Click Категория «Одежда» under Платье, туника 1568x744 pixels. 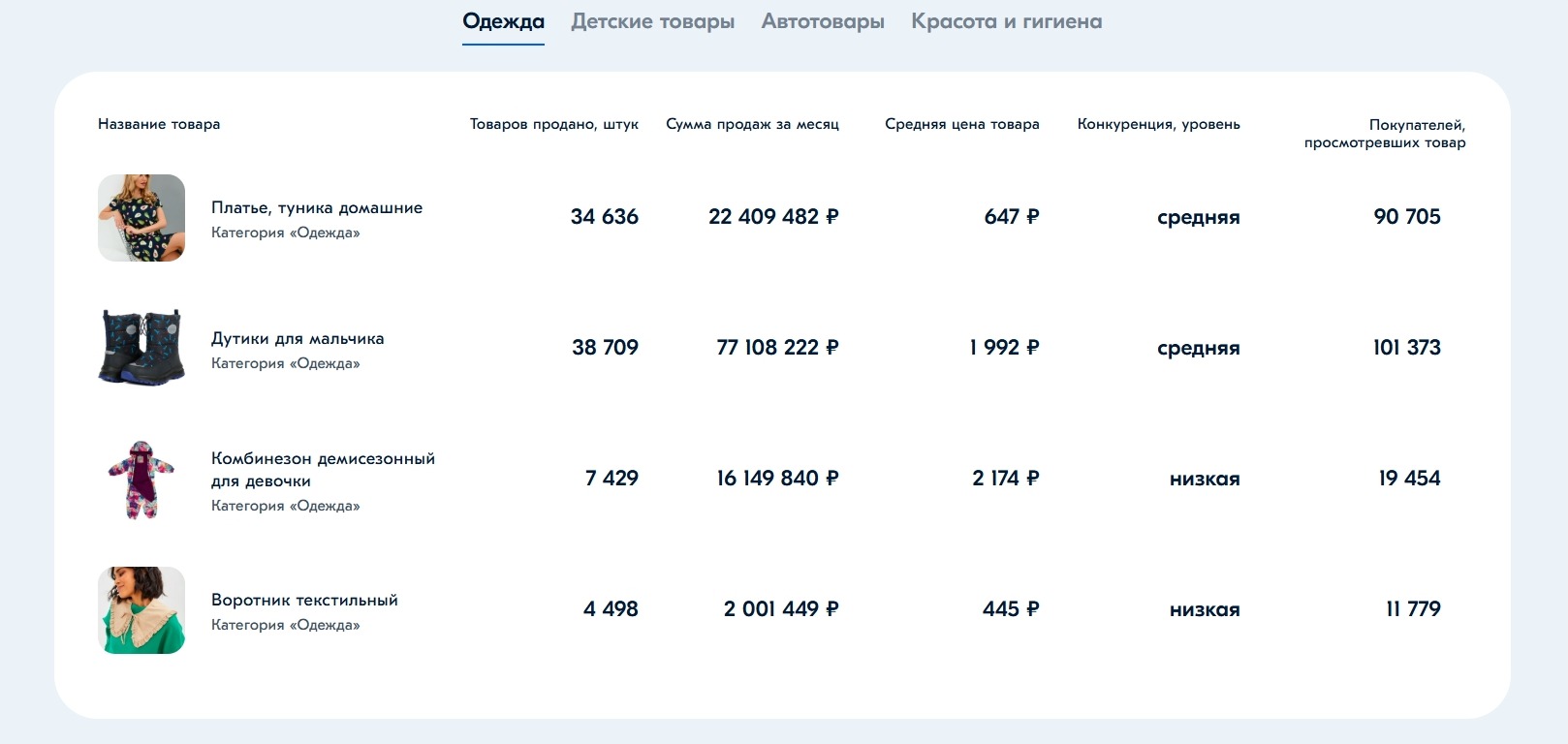click(x=286, y=232)
